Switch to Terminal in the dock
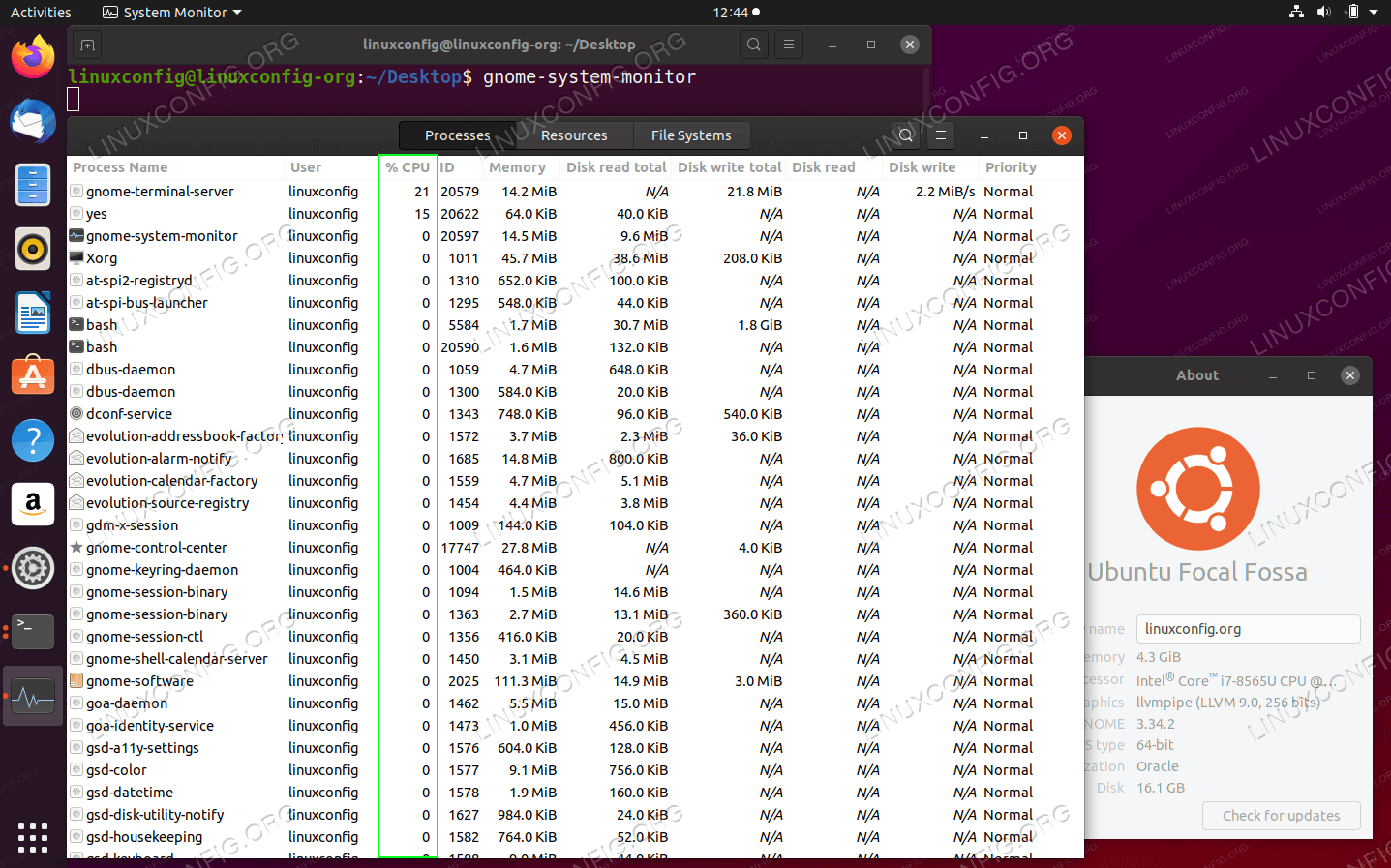 (x=33, y=632)
